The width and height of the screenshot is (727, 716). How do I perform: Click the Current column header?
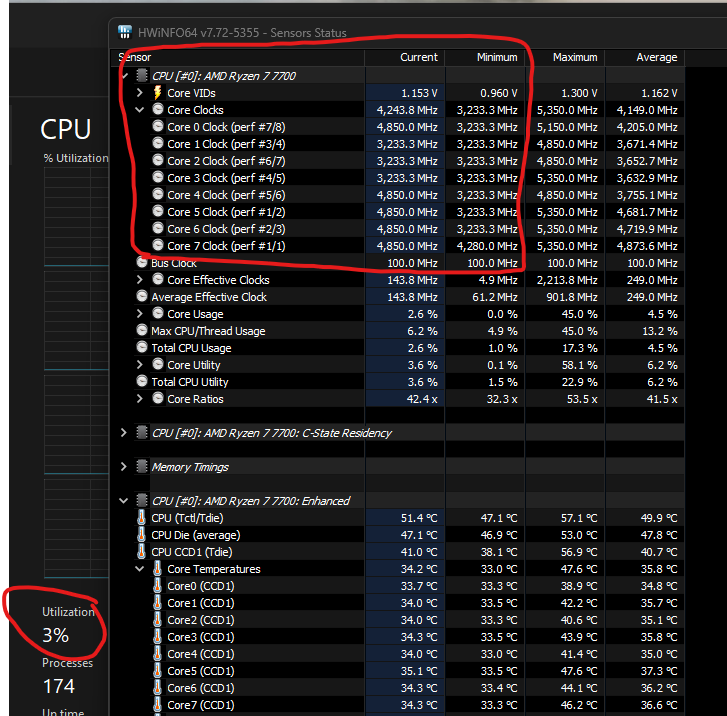click(x=405, y=57)
